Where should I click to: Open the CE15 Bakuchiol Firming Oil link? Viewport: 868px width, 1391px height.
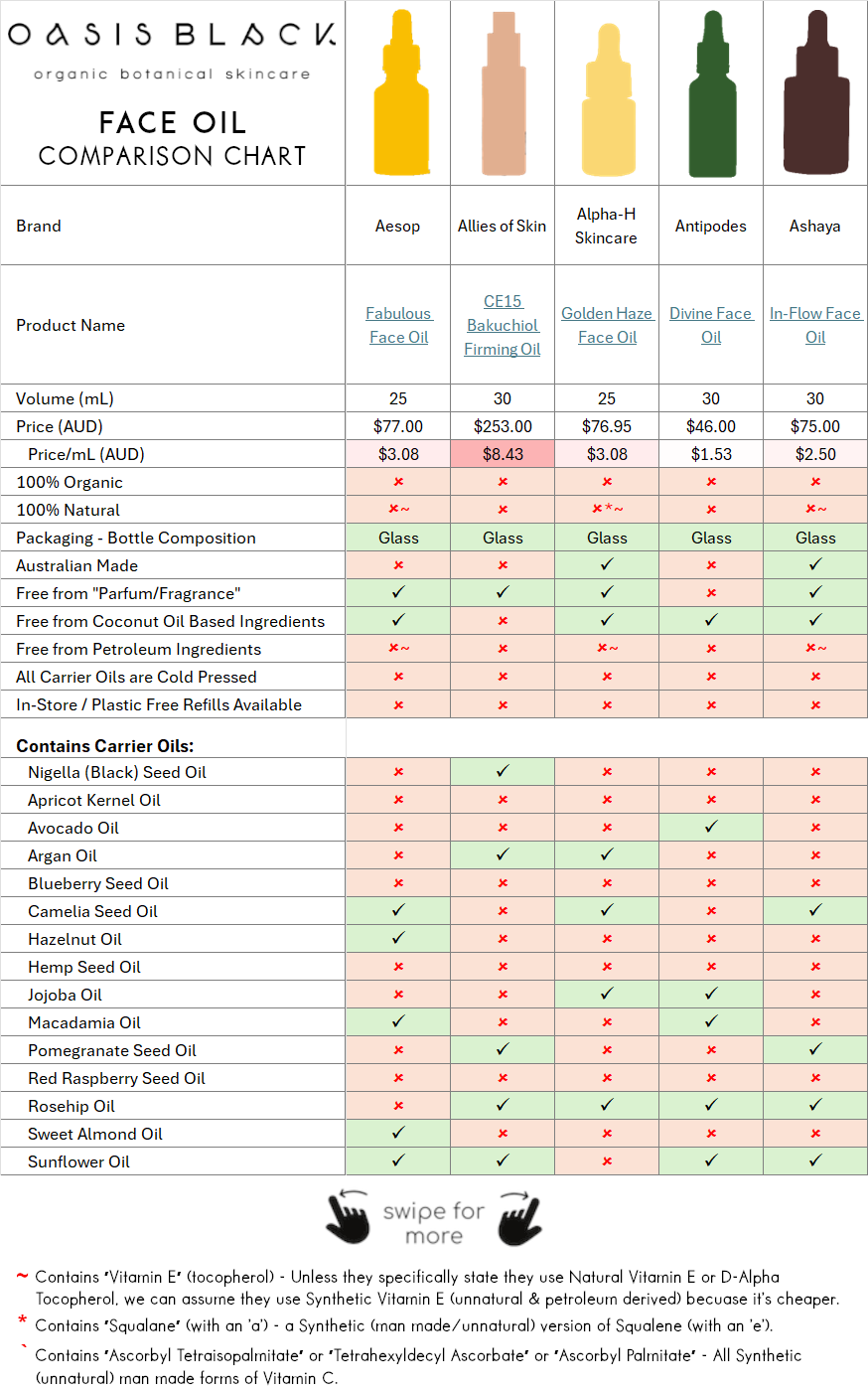tap(503, 325)
